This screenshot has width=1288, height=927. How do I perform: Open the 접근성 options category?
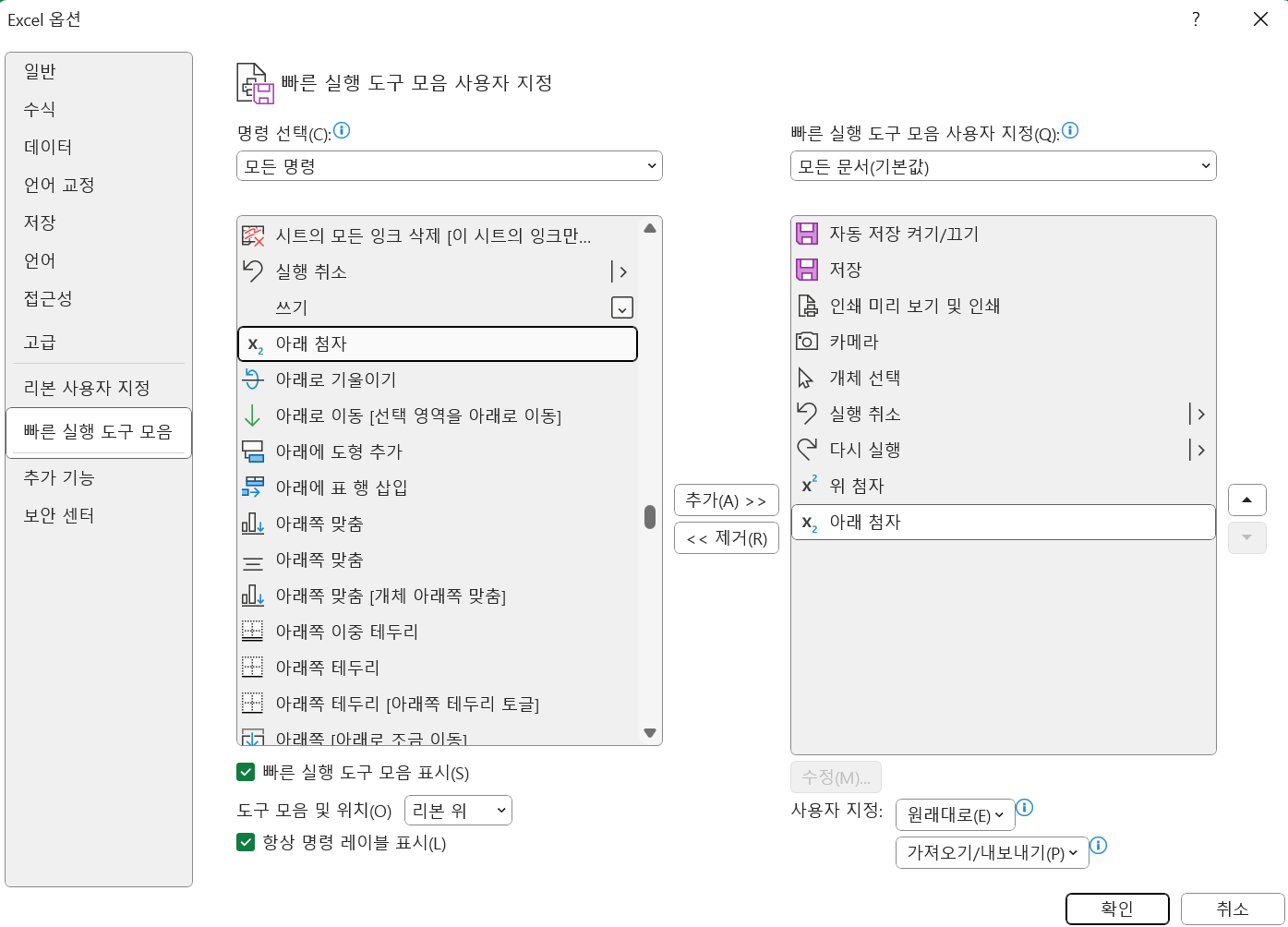(x=99, y=298)
